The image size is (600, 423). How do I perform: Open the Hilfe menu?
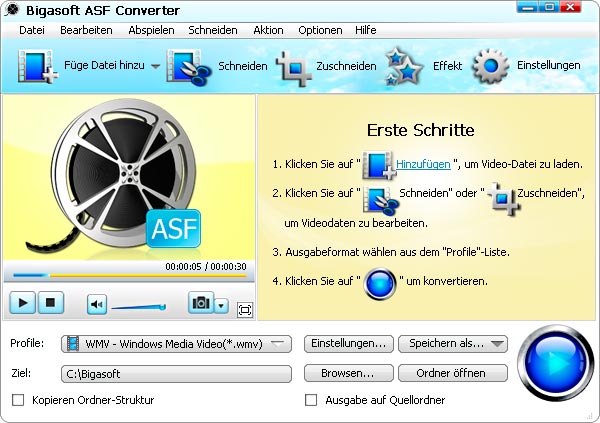click(x=365, y=30)
